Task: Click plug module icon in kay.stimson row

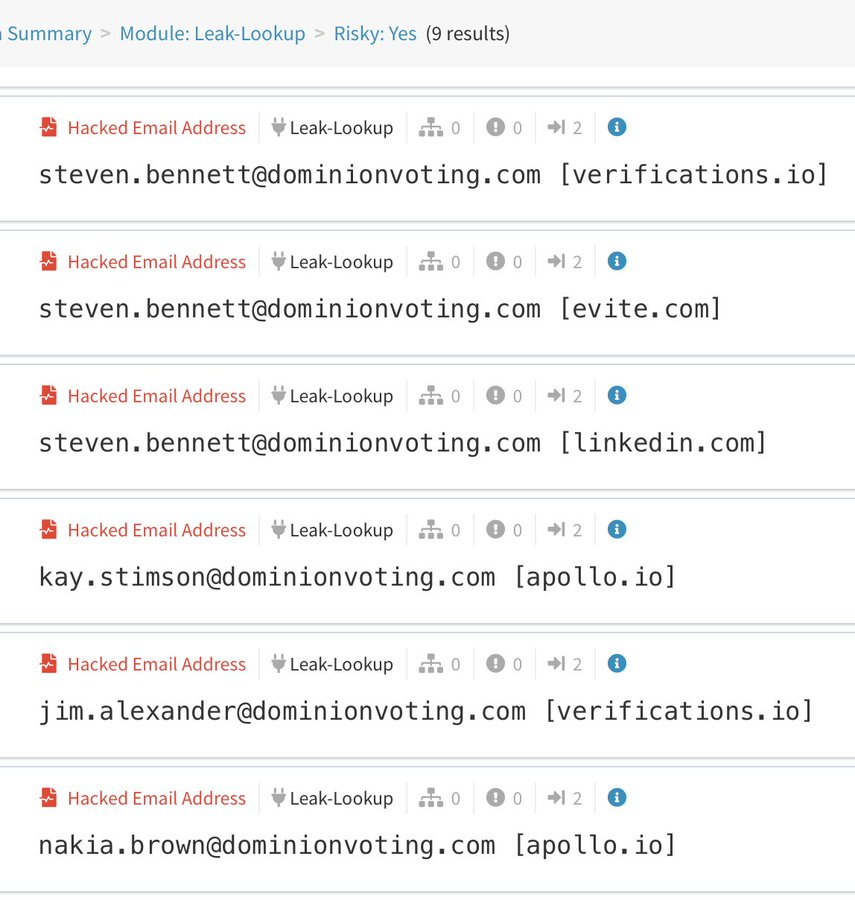Action: pos(278,529)
